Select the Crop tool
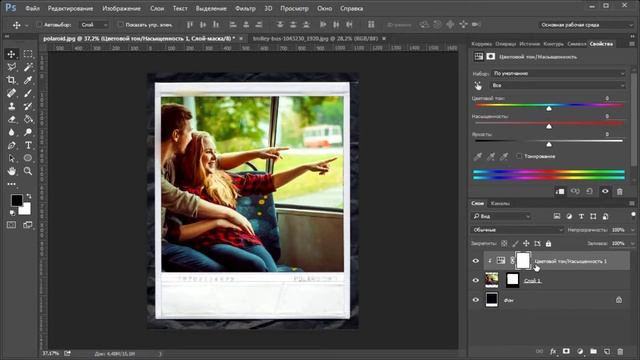 11,80
